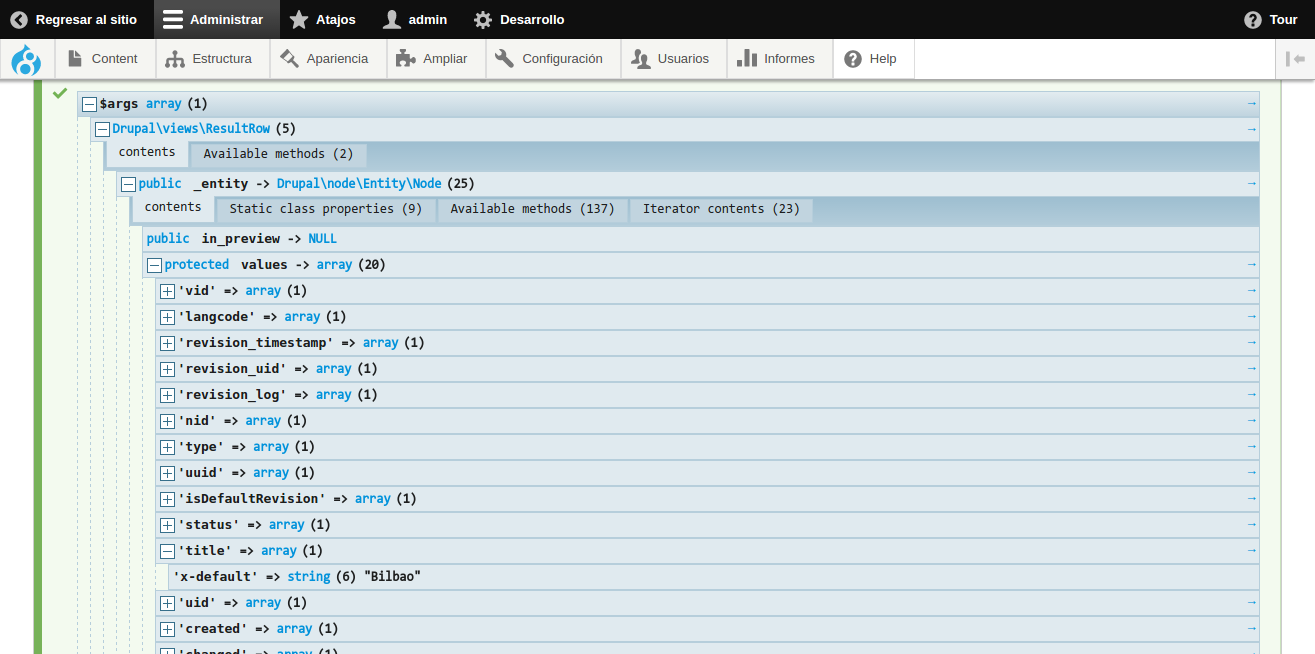
Task: Click the Regresar al sitio back arrow icon
Action: [19, 20]
